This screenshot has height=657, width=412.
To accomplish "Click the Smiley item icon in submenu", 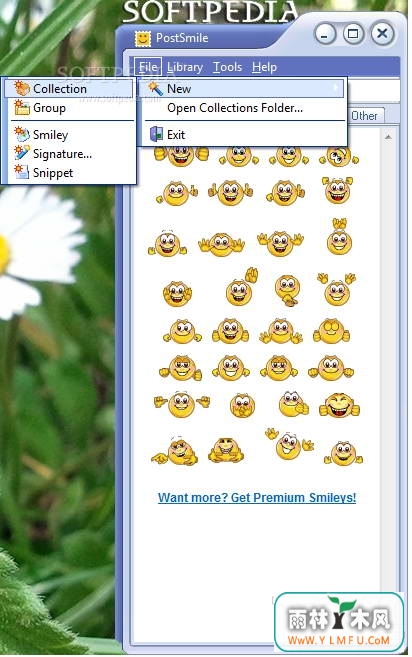I will [x=22, y=135].
